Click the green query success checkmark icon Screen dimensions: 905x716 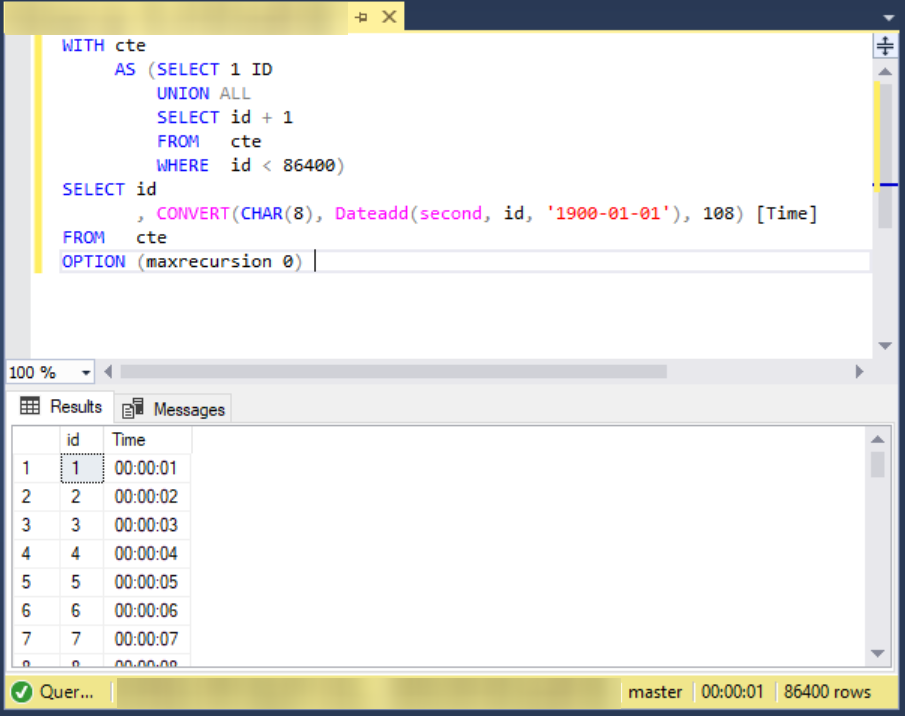pos(22,692)
